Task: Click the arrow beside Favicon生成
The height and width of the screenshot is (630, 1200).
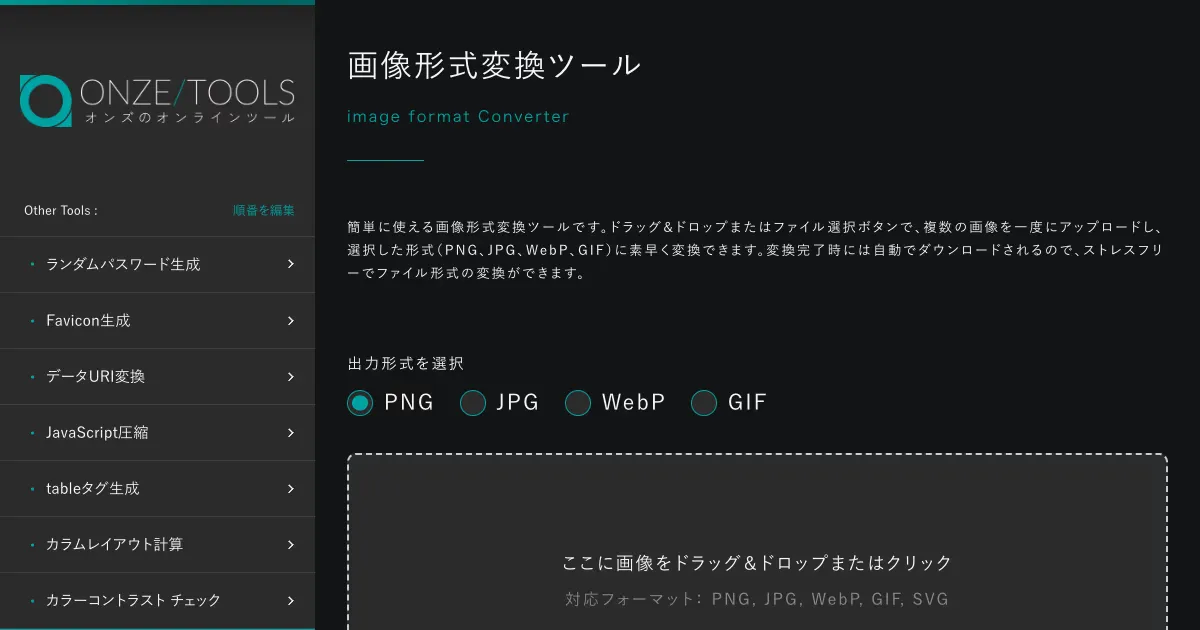Action: coord(290,321)
